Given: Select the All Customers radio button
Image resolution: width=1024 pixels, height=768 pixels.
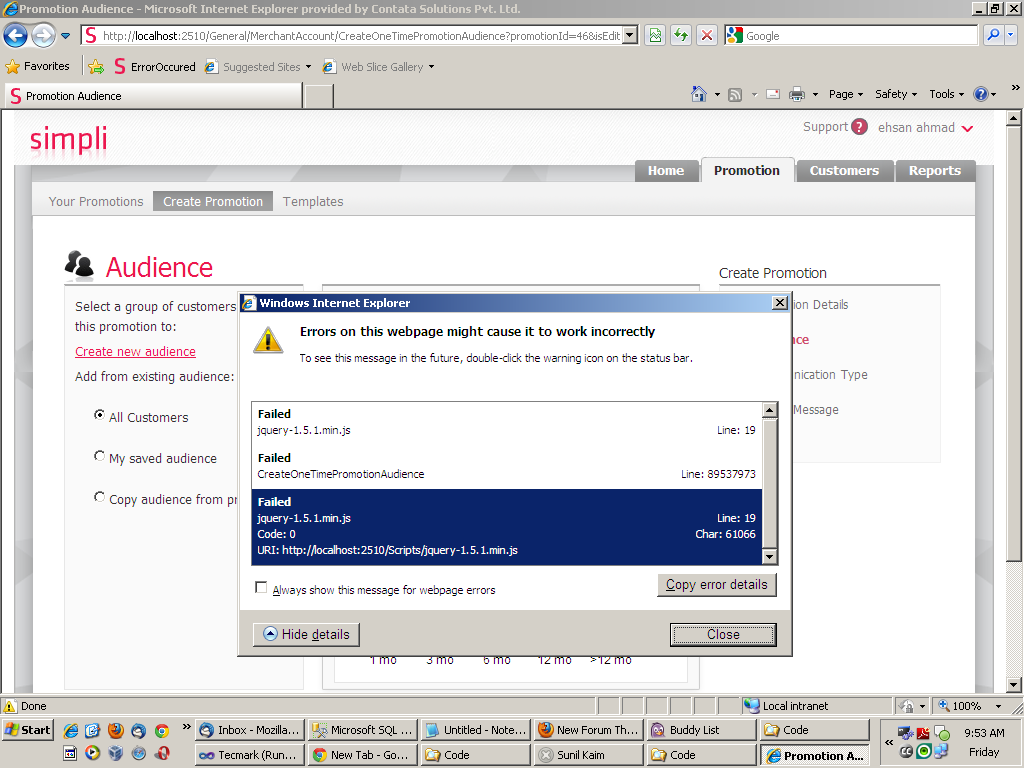Looking at the screenshot, I should point(99,415).
